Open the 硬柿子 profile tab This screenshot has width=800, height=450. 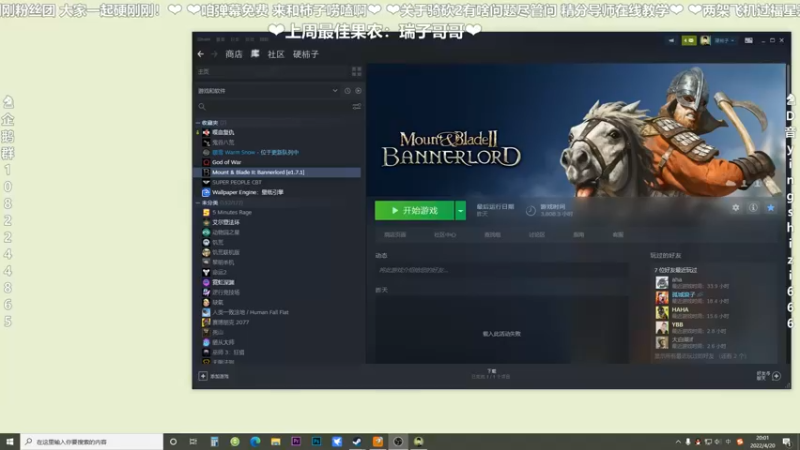coord(306,54)
